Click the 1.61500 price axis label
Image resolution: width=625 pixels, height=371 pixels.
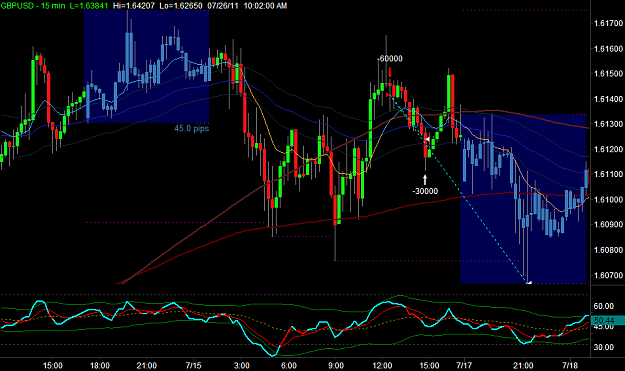point(608,74)
